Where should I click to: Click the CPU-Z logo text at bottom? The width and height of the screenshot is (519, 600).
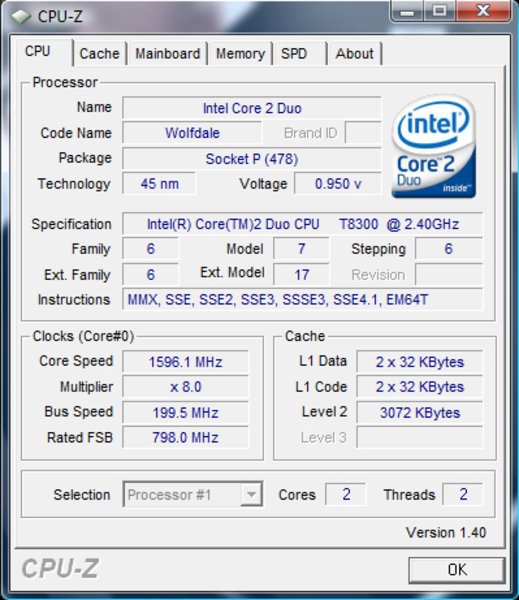(60, 568)
